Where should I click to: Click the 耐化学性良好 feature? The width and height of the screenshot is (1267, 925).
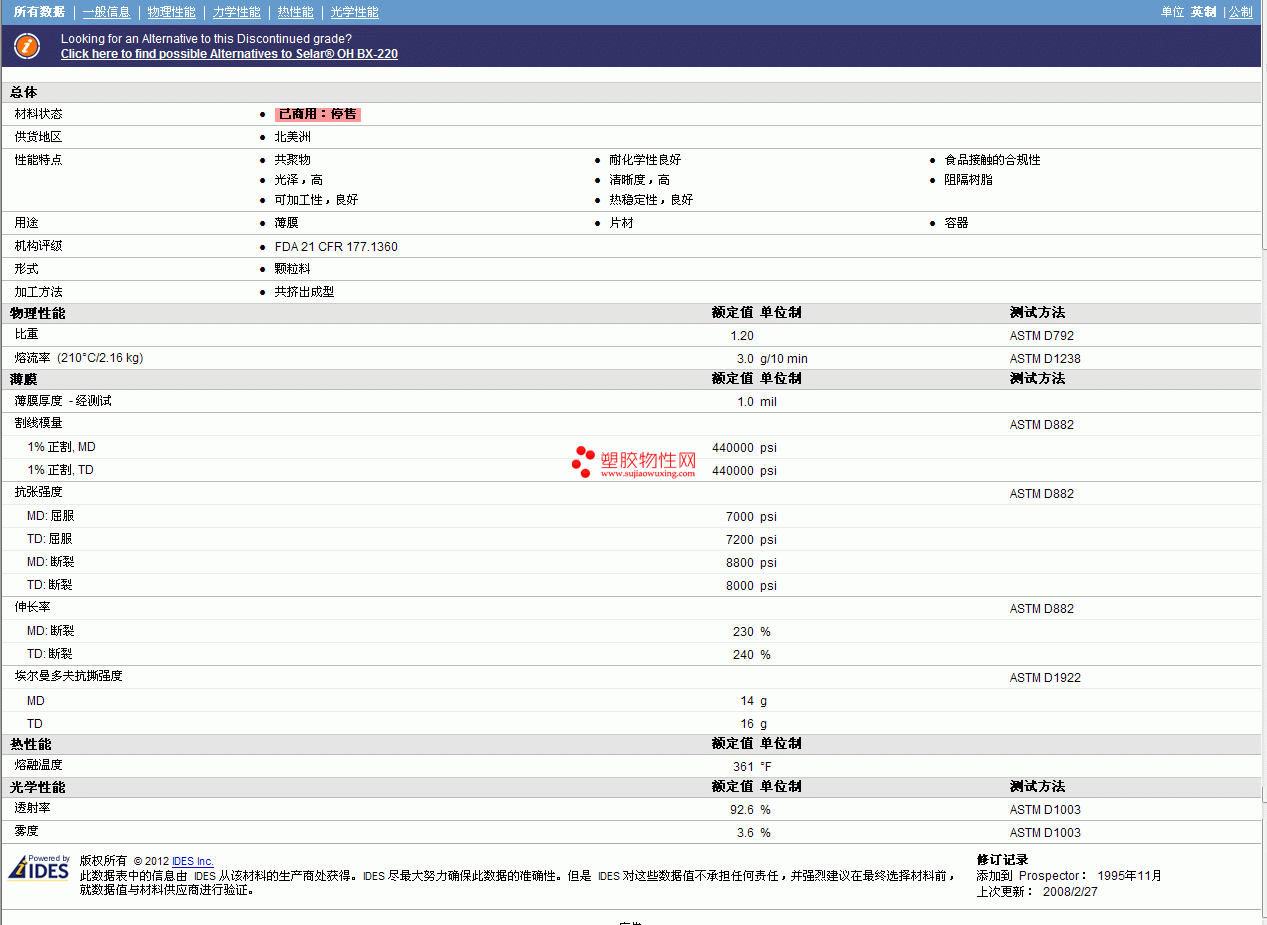[645, 160]
